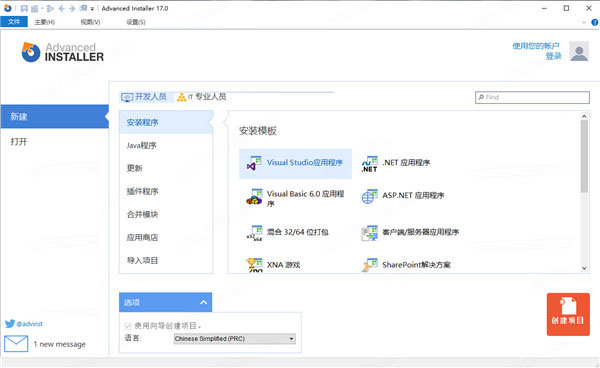The image size is (600, 368).
Task: Select the .NET 应用程序 label
Action: [x=406, y=163]
